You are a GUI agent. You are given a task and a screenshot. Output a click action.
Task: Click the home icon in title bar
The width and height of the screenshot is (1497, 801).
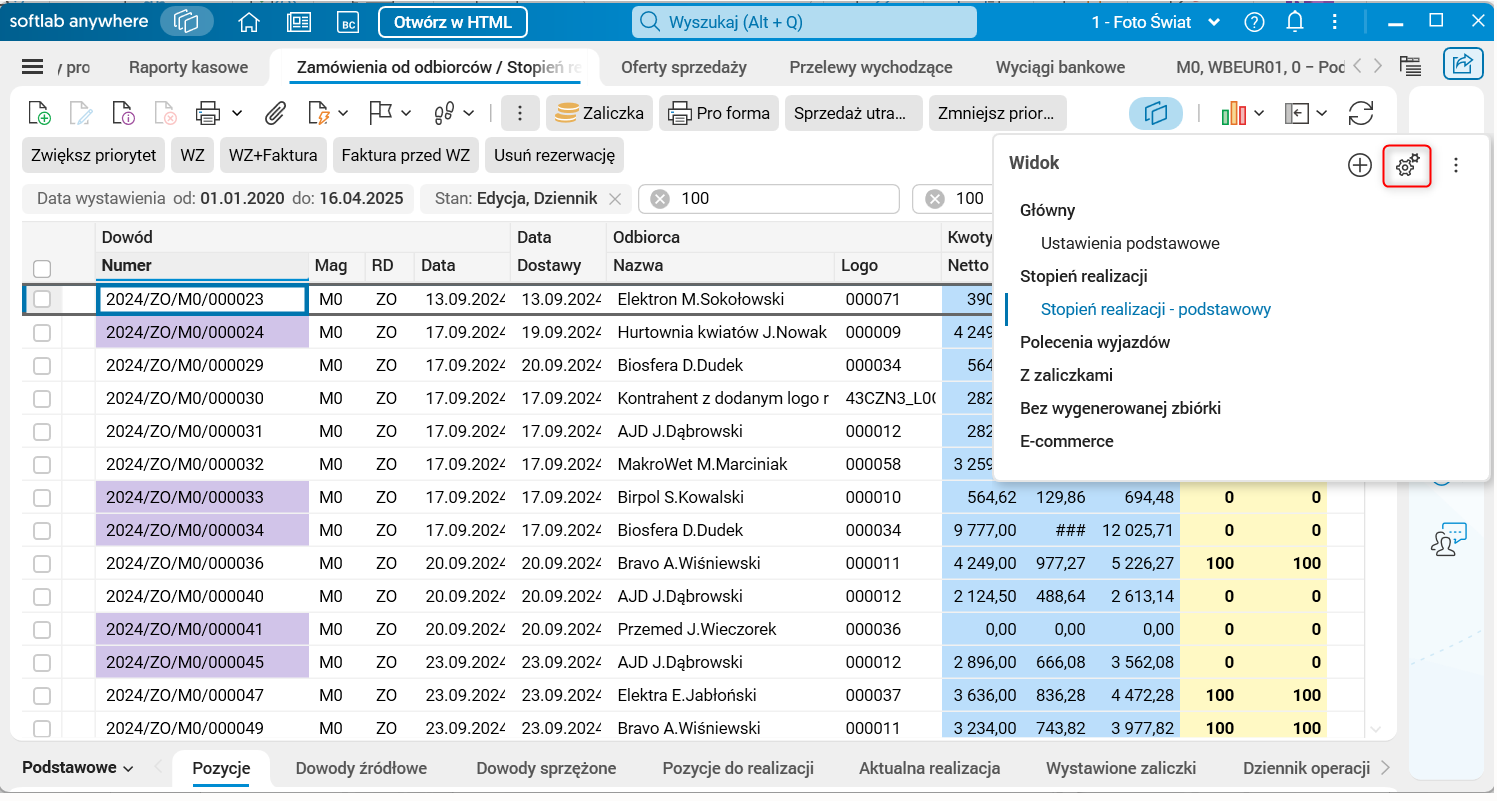(x=249, y=22)
